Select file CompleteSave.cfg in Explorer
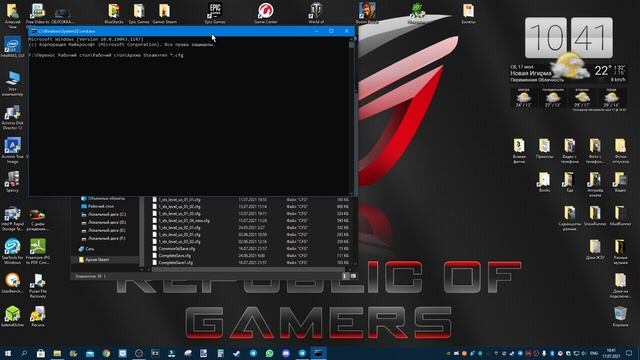 174,256
